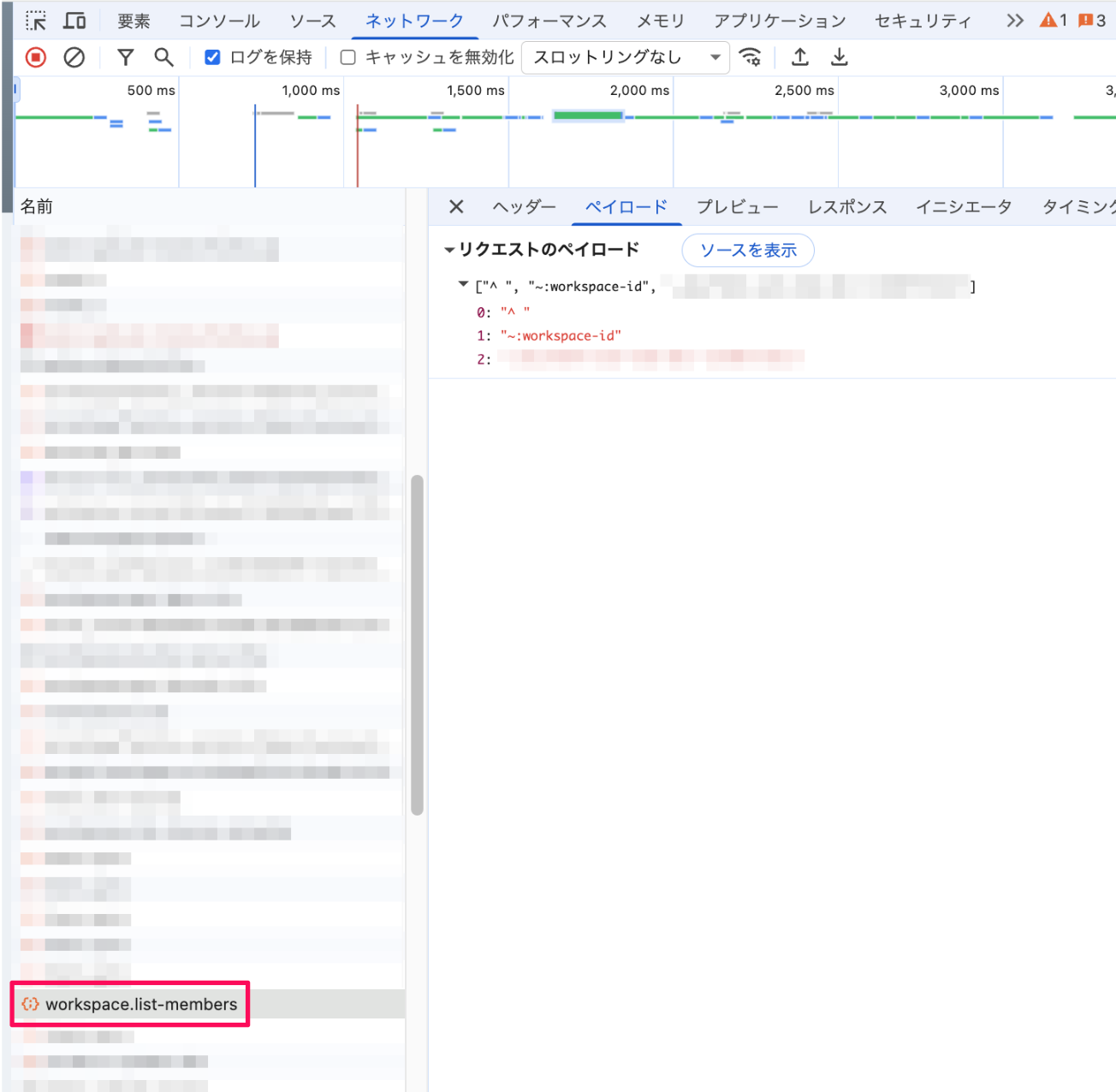Show the Headers (ヘッダー) detail tab
This screenshot has width=1116, height=1092.
click(524, 207)
